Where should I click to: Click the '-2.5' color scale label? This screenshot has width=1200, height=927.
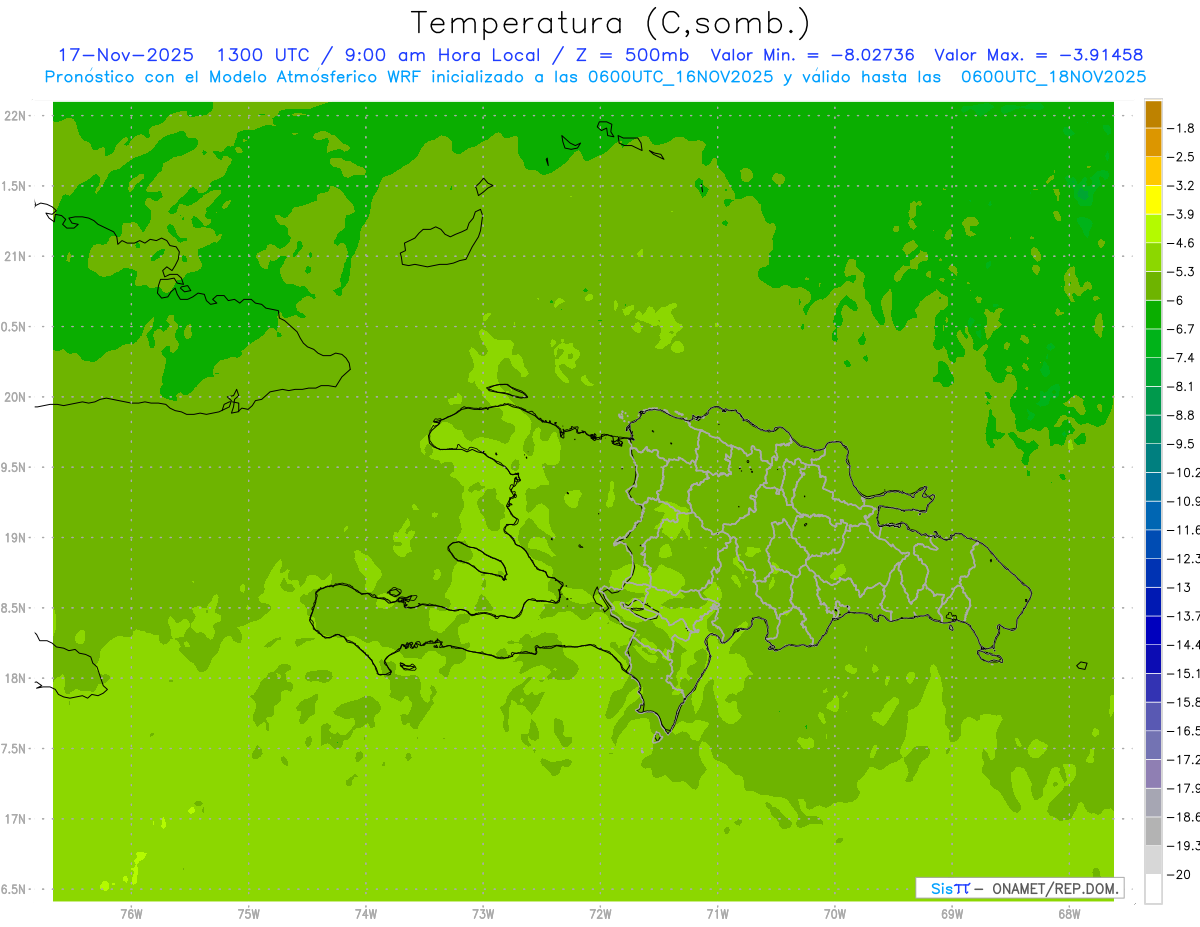click(1182, 157)
